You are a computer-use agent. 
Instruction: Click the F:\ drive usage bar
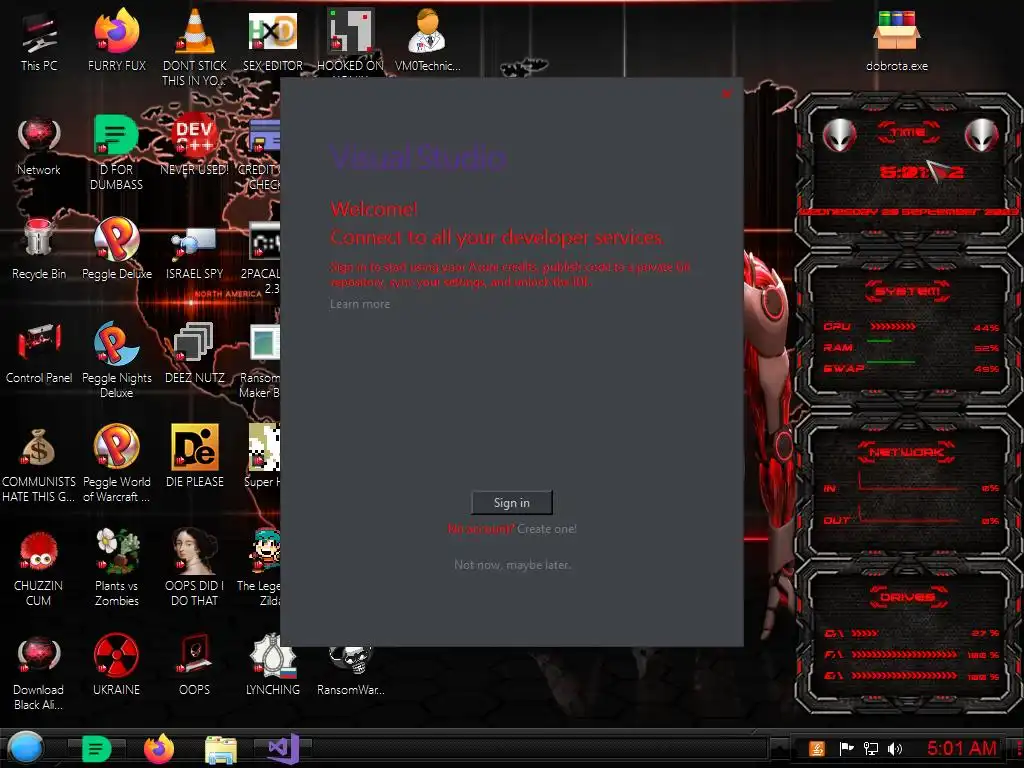(x=904, y=654)
